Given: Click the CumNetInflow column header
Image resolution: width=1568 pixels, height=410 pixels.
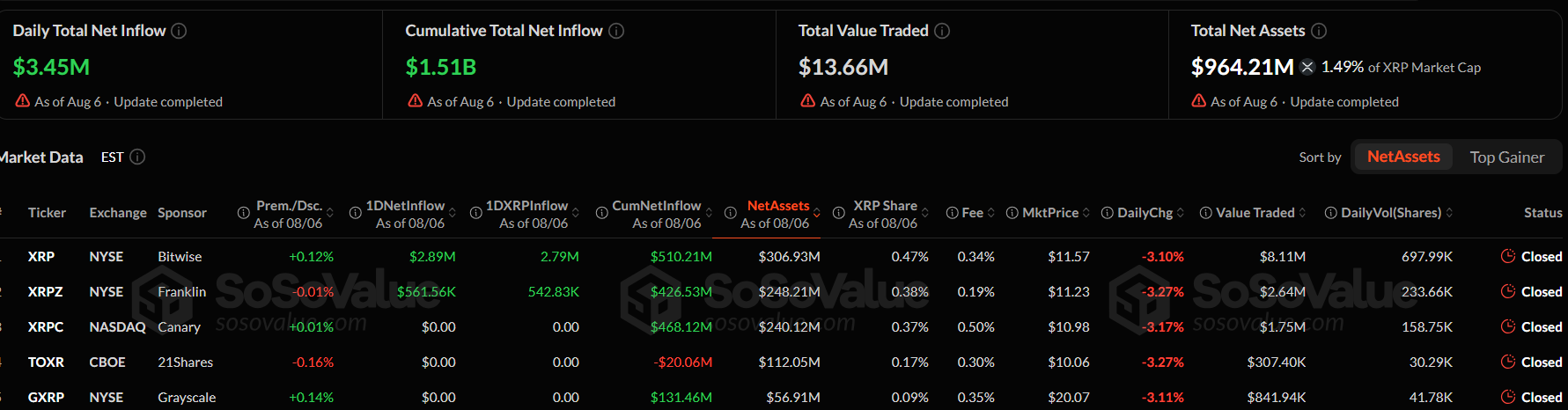Looking at the screenshot, I should [657, 206].
